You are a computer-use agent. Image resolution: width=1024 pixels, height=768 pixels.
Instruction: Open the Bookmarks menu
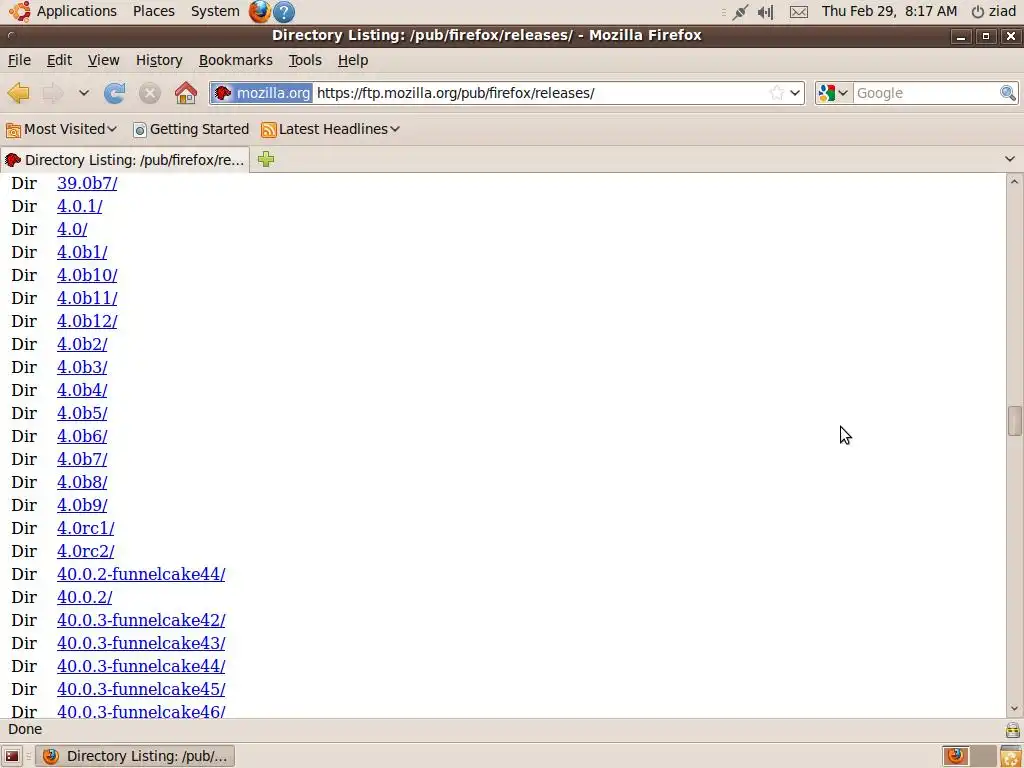(x=235, y=60)
